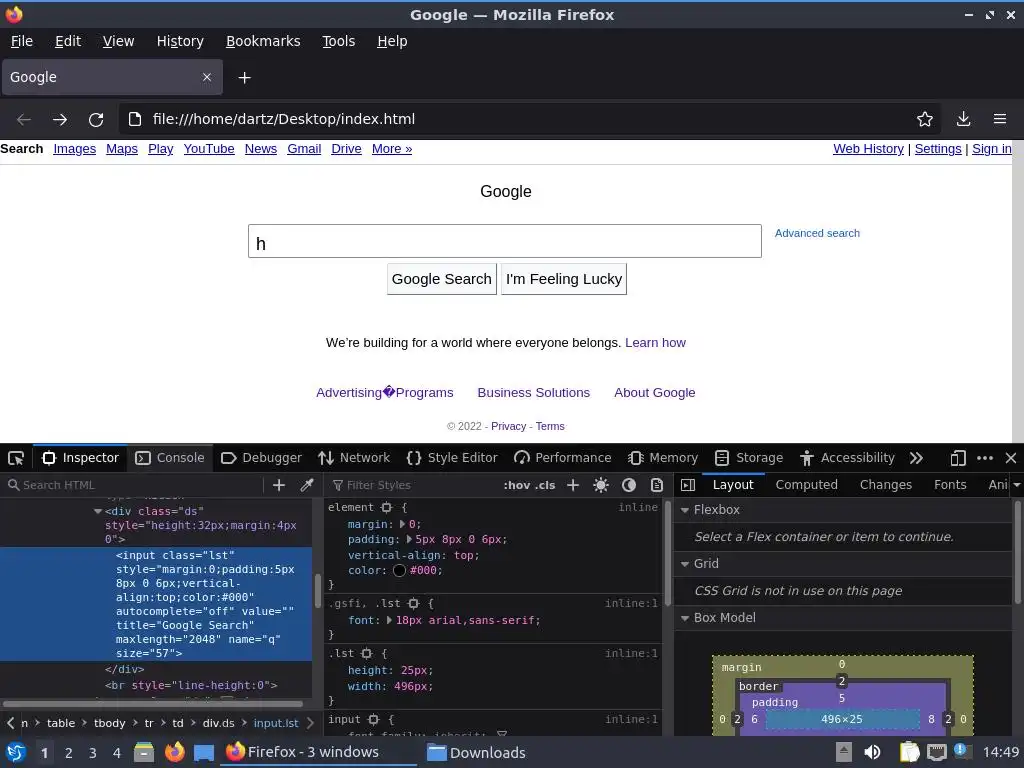Toggle light color scheme simulation
Image resolution: width=1024 pixels, height=768 pixels.
pos(601,485)
